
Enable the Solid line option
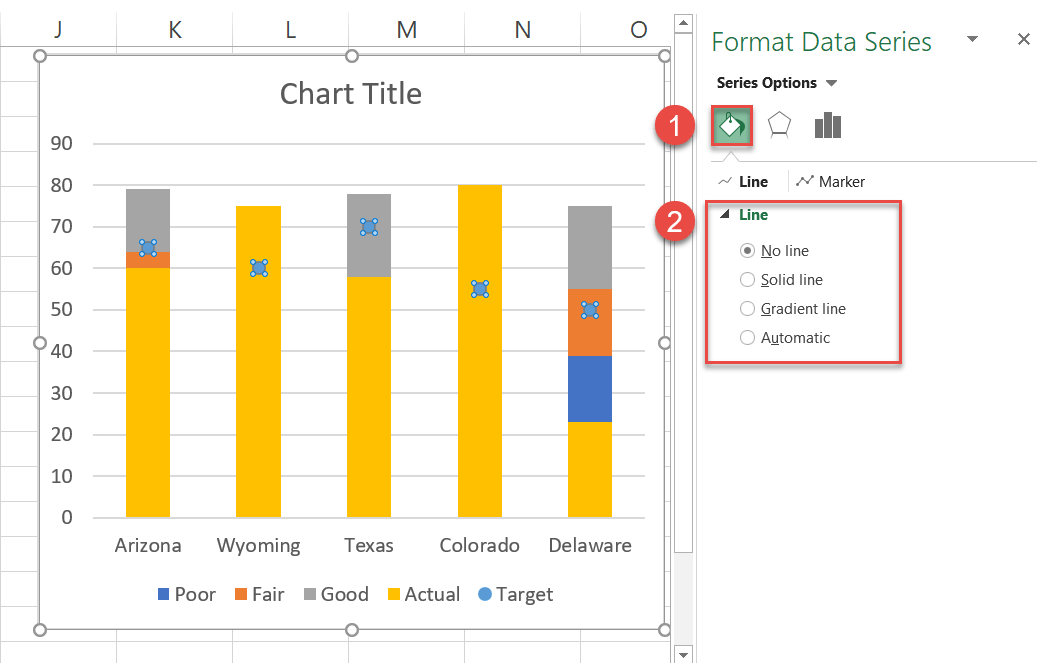click(x=747, y=279)
